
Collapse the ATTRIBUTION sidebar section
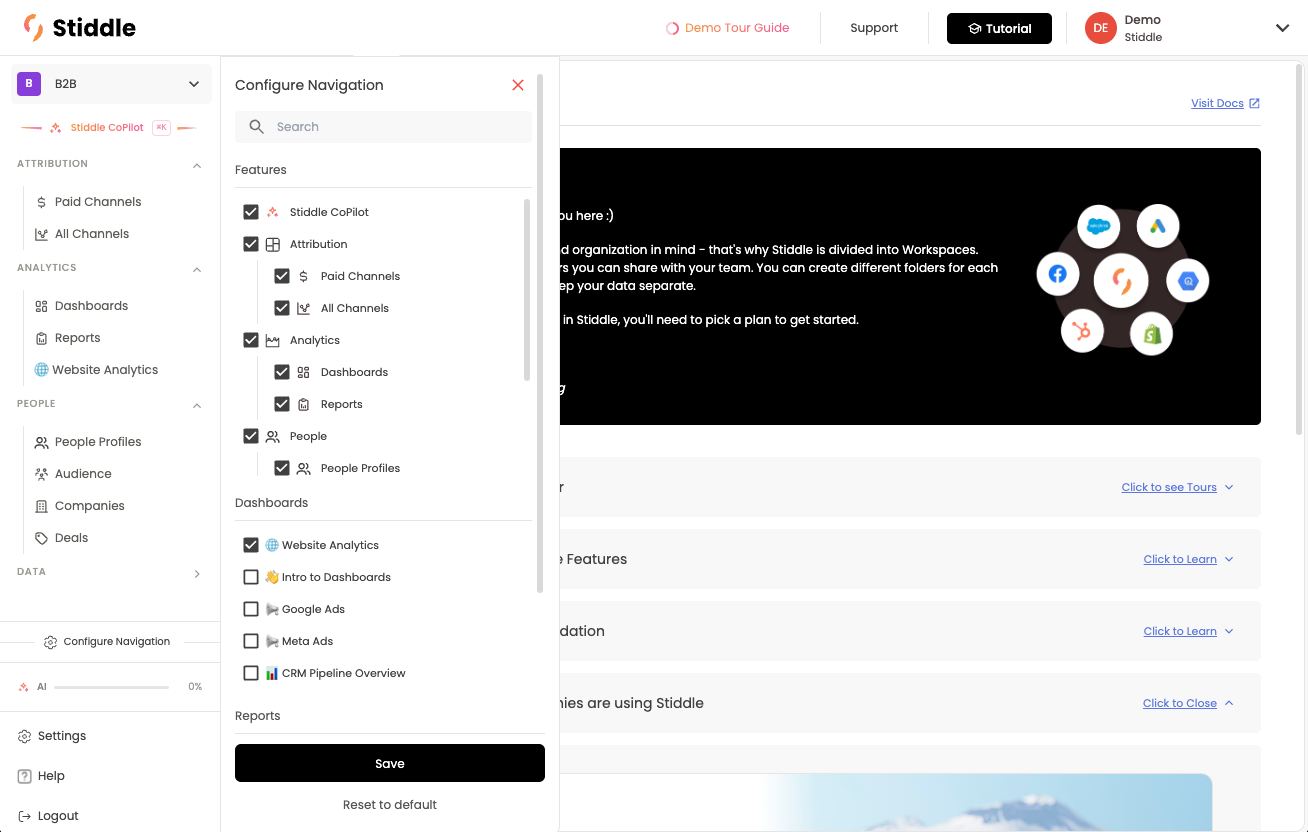(197, 165)
